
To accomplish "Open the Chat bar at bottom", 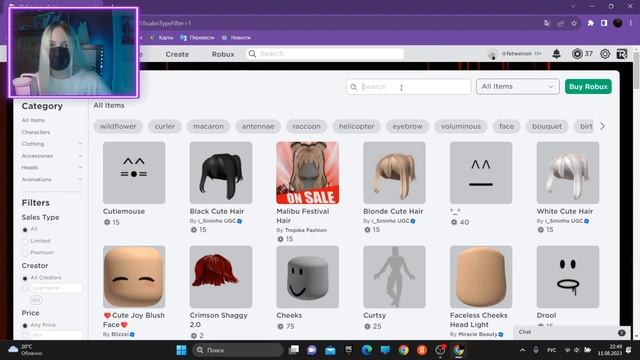I will (571, 332).
